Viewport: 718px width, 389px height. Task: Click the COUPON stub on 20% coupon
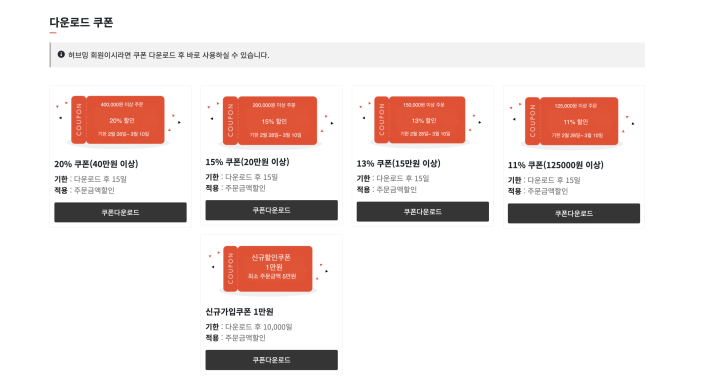(x=79, y=120)
